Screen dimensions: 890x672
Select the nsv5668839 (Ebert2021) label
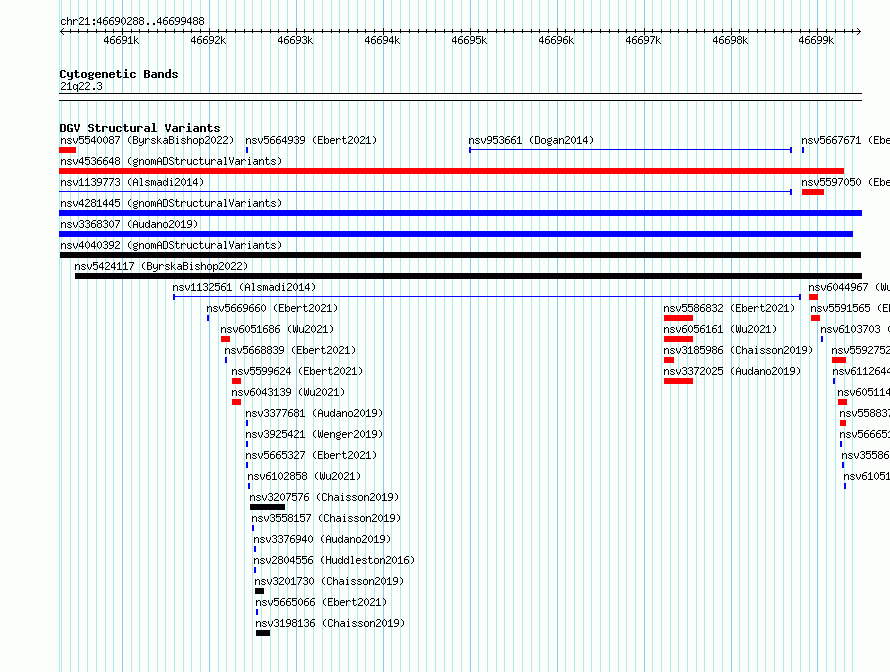290,350
